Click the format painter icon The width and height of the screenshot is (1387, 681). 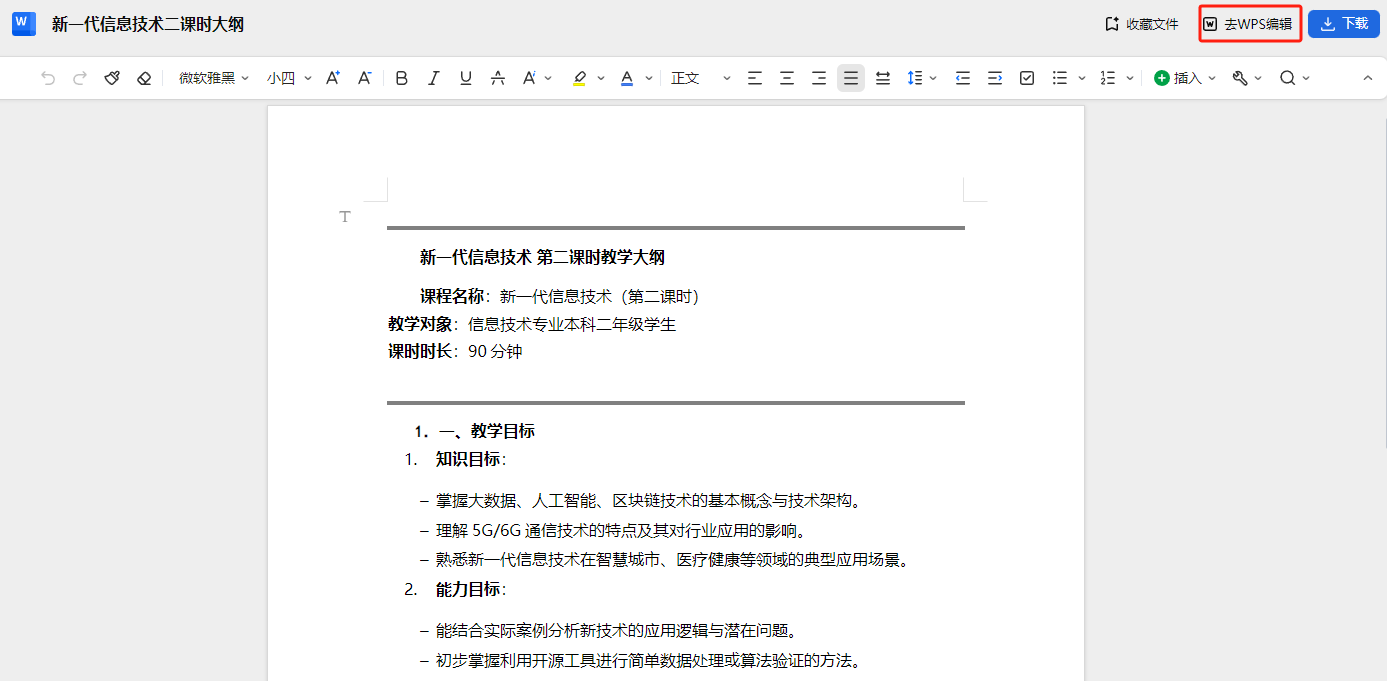pos(112,78)
